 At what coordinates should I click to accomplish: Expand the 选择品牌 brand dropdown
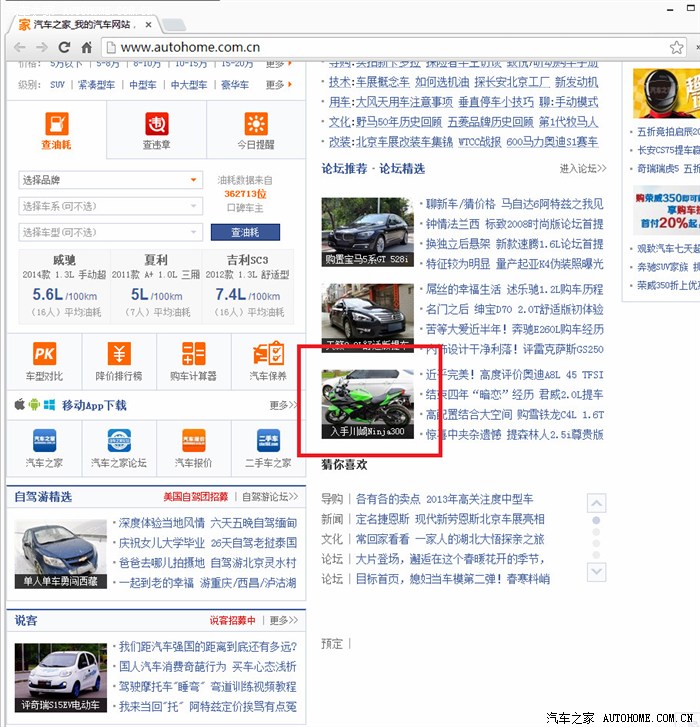110,180
